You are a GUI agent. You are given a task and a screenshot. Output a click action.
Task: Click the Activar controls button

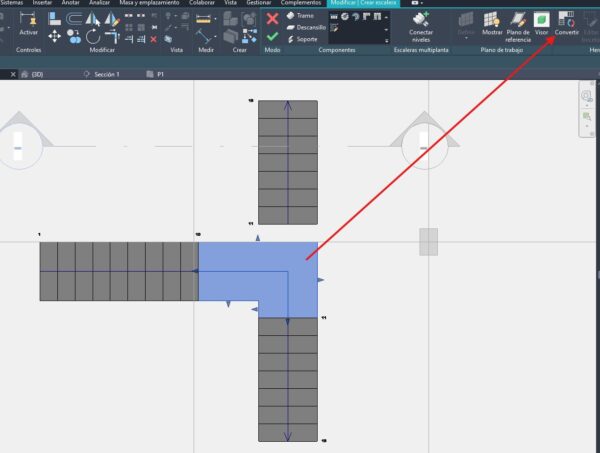[x=28, y=24]
